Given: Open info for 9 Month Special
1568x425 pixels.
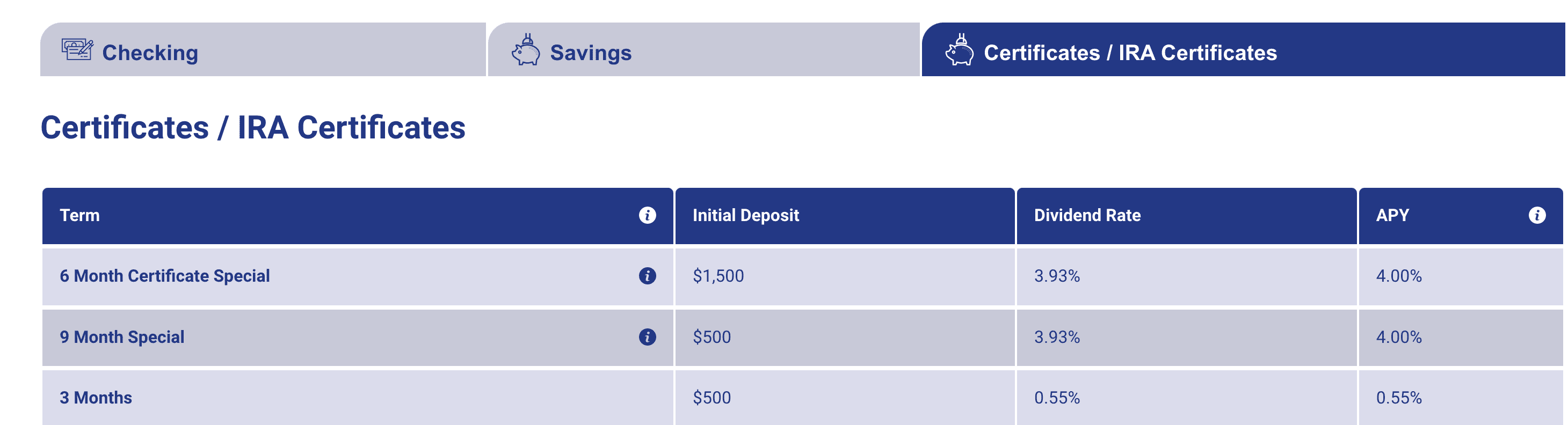Looking at the screenshot, I should pyautogui.click(x=647, y=337).
